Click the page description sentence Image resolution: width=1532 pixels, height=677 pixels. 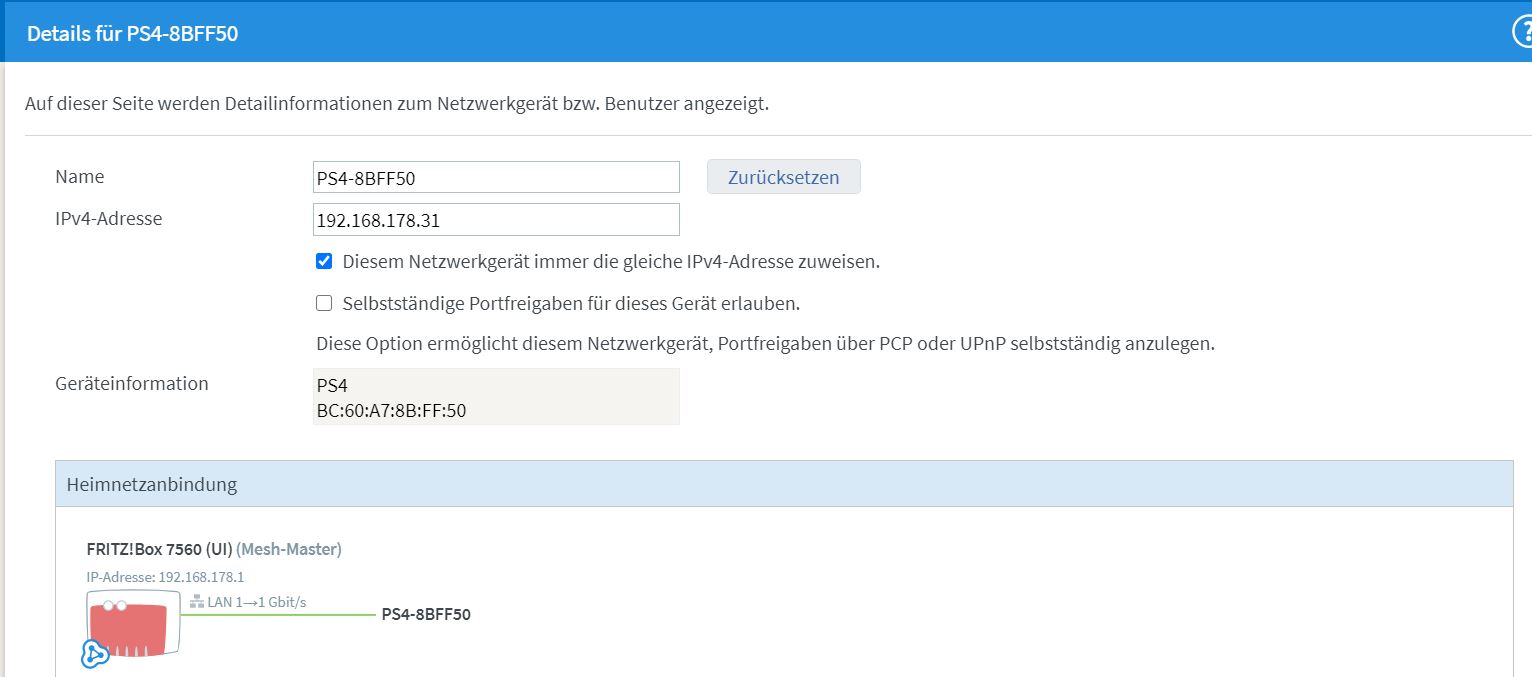tap(397, 104)
